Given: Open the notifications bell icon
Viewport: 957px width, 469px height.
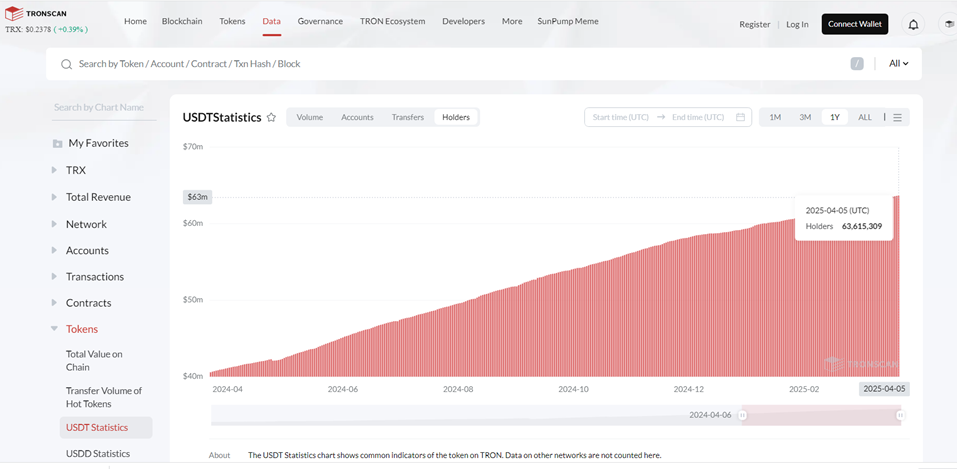Looking at the screenshot, I should (913, 24).
